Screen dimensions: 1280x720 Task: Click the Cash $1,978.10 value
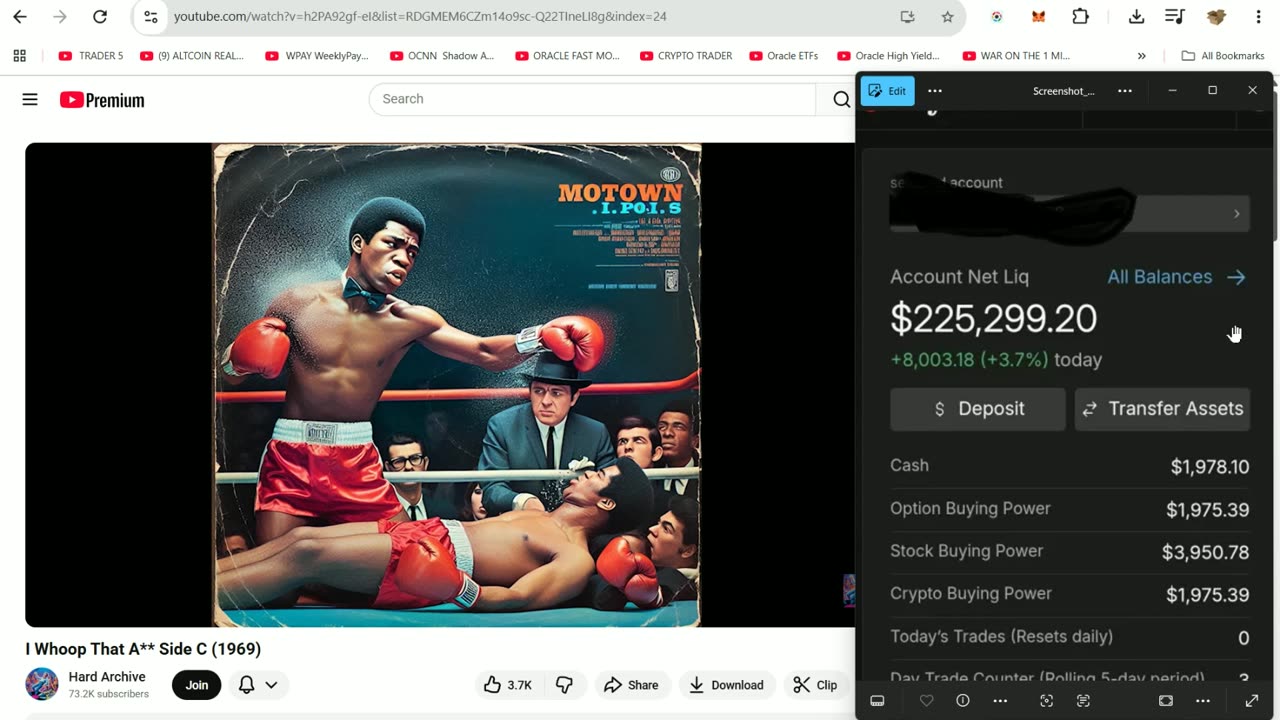(x=1210, y=467)
